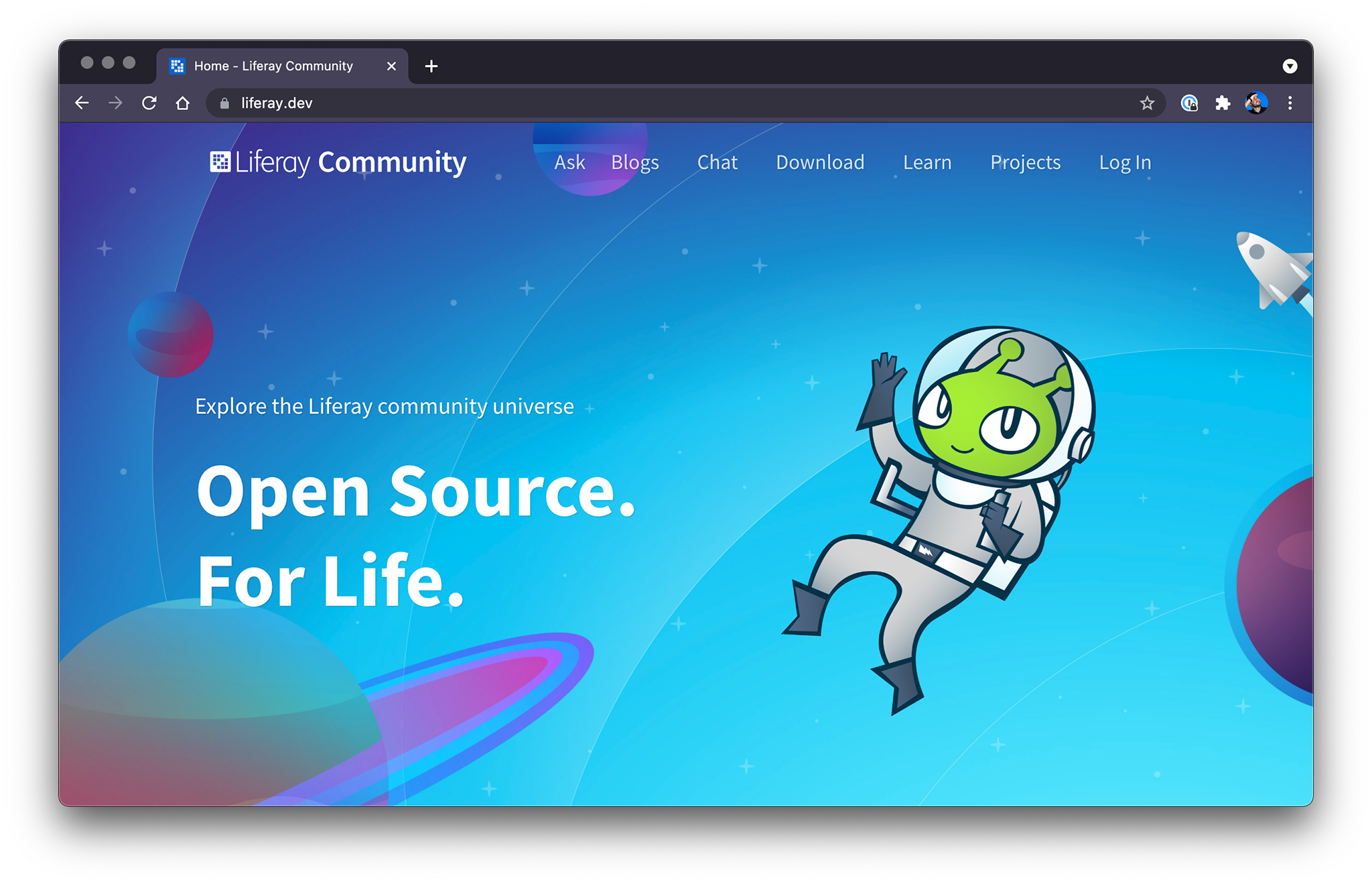Click the forward navigation arrow
1372x884 pixels.
coord(115,103)
